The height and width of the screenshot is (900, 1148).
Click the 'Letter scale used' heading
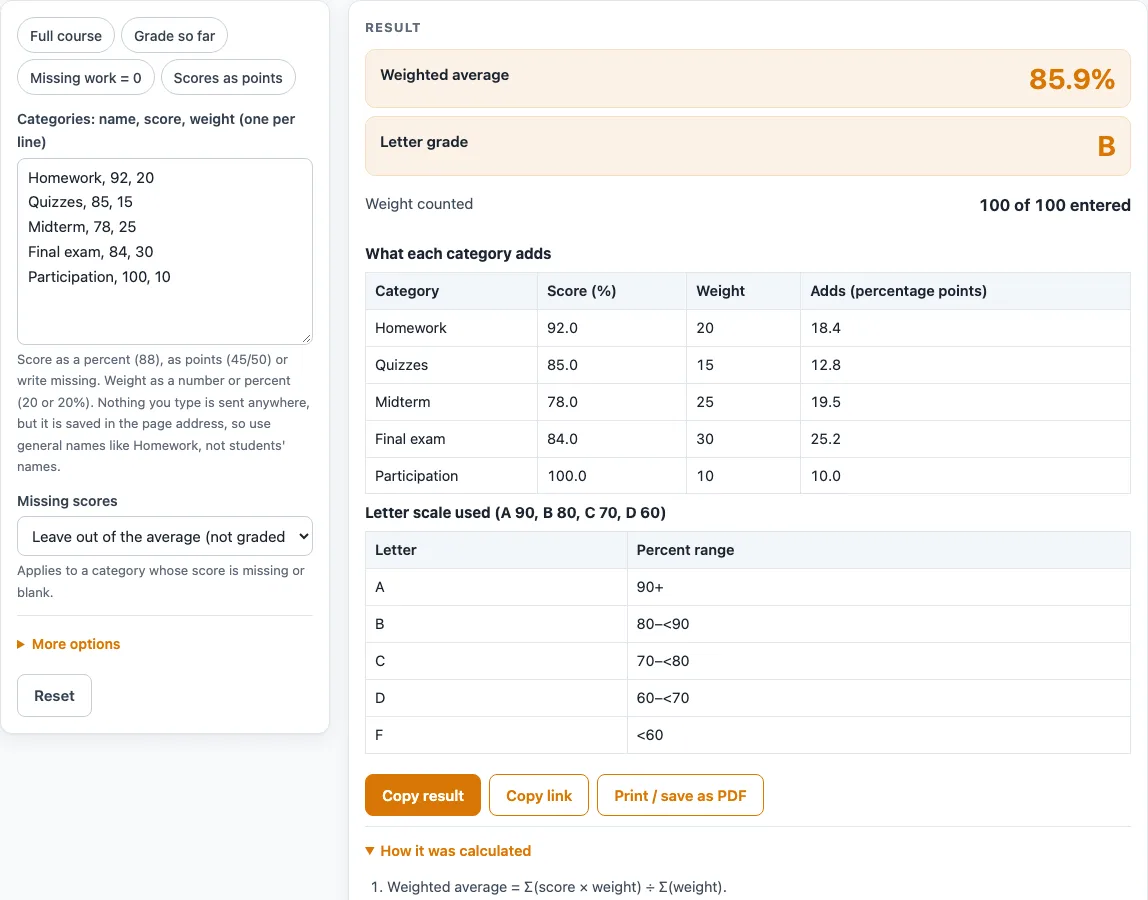click(515, 513)
